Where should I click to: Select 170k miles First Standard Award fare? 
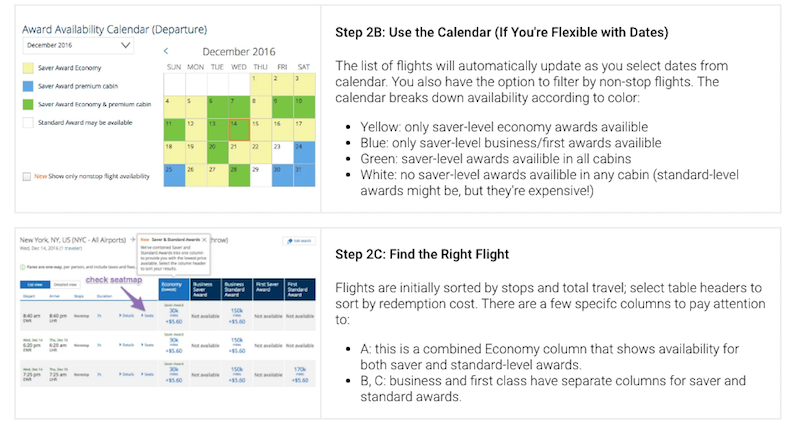[x=300, y=374]
